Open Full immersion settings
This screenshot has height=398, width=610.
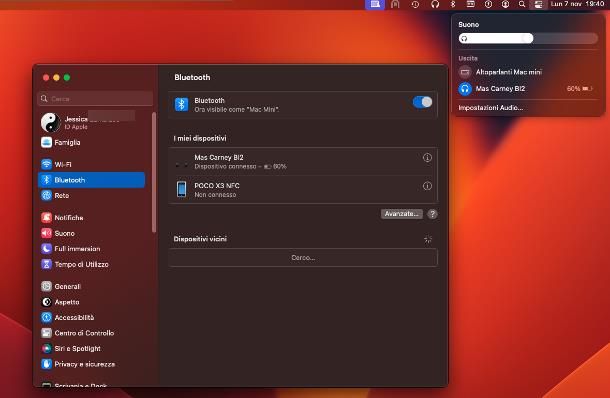92,249
